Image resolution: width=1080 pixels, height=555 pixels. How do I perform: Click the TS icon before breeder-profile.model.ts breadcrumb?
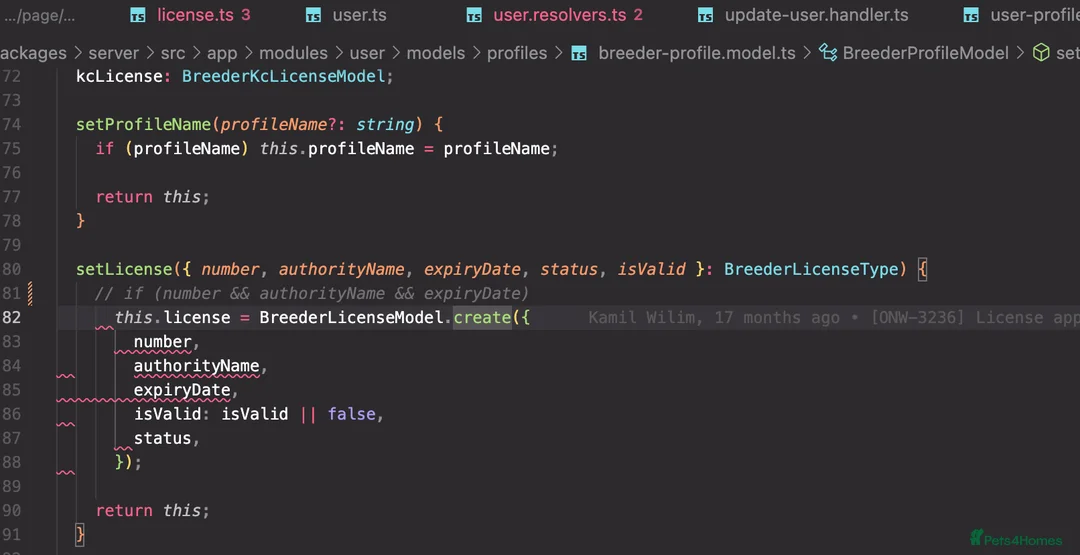click(579, 53)
